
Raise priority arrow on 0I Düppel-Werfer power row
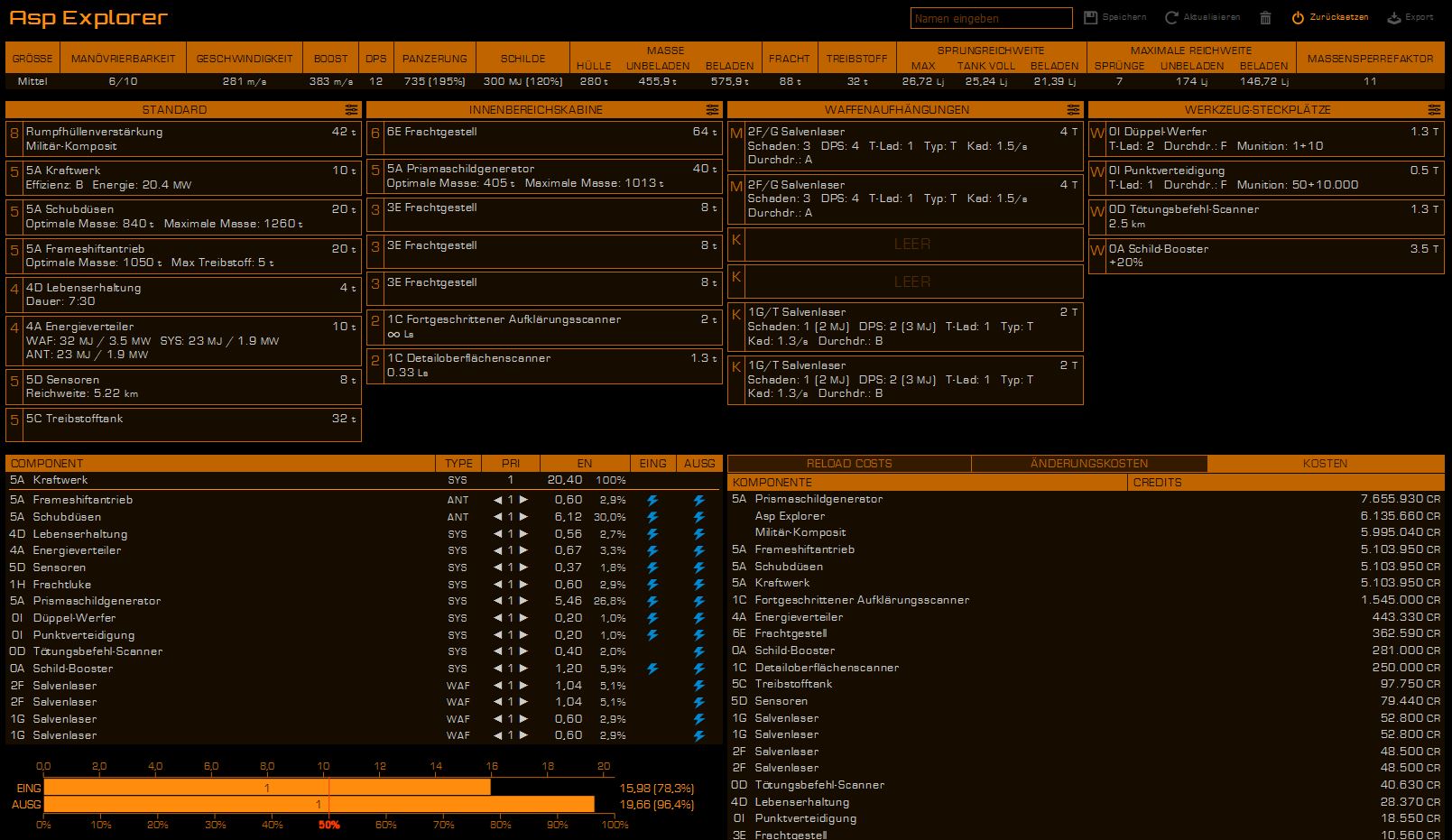click(x=523, y=618)
